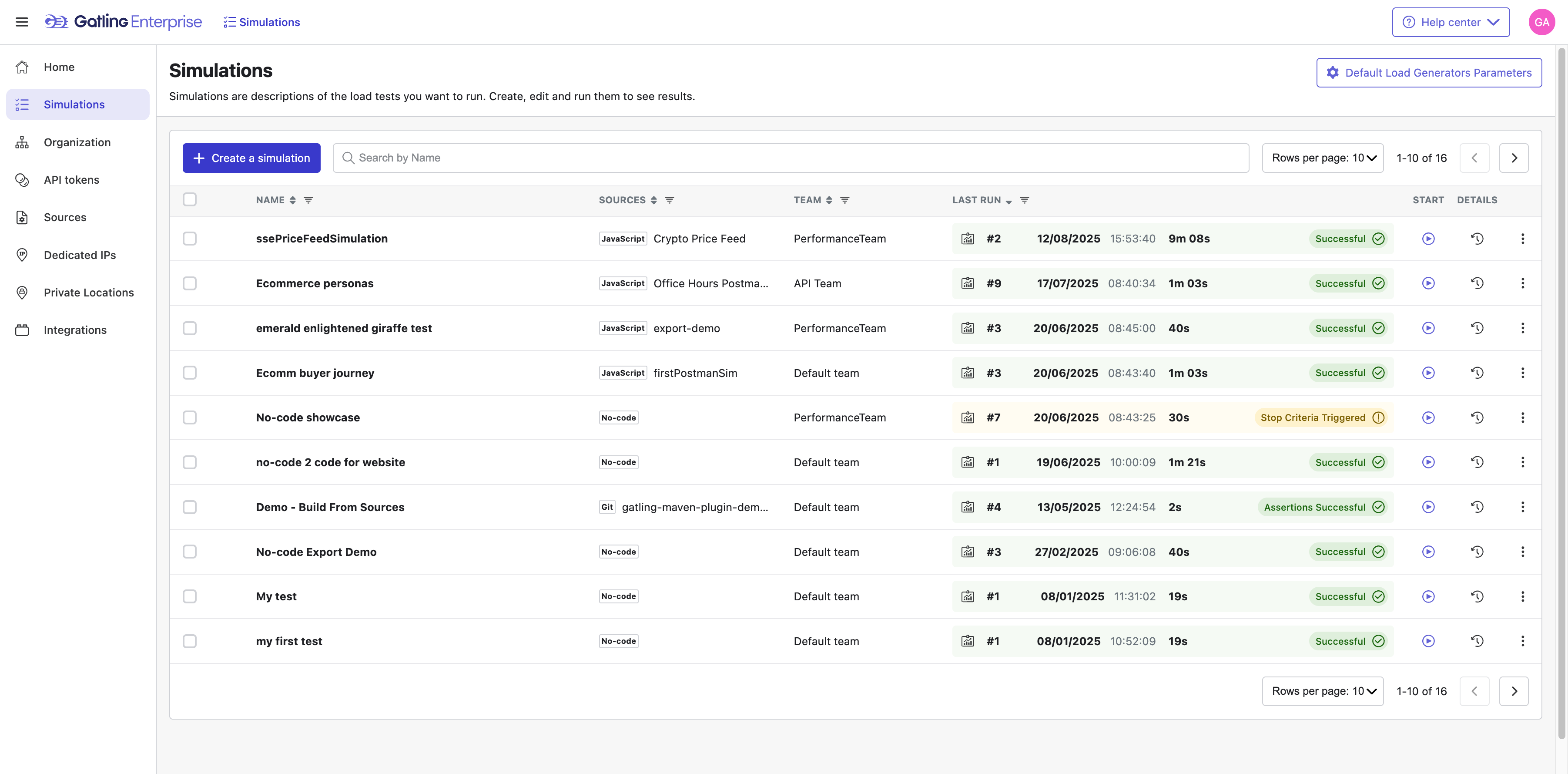The image size is (1568, 774).
Task: Select Simulations in the sidebar
Action: [78, 105]
